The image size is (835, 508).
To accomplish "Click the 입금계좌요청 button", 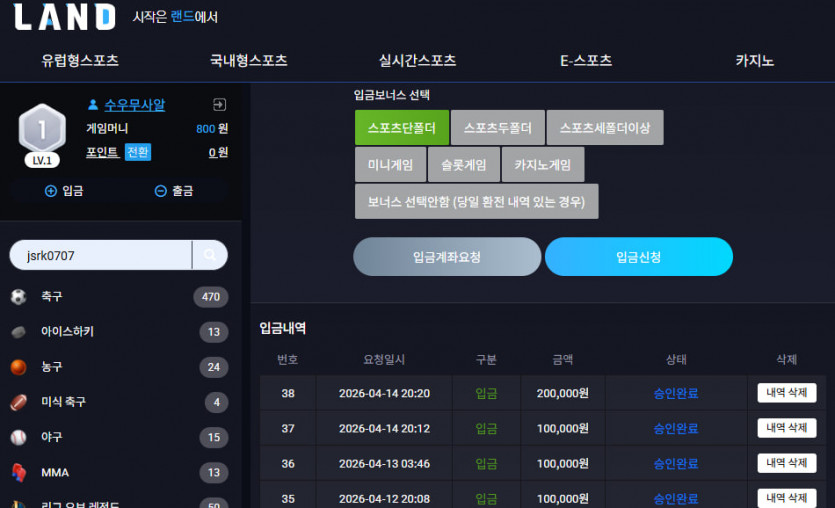I will [x=447, y=257].
